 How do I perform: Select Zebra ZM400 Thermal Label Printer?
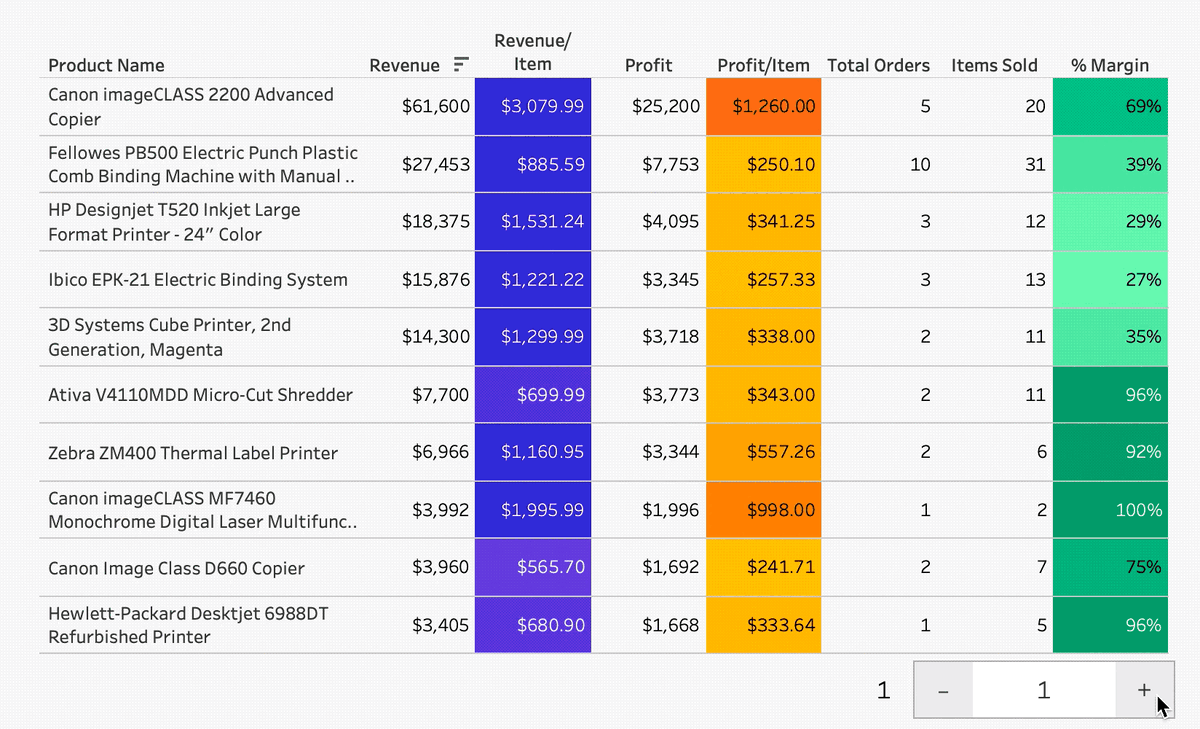[x=193, y=453]
